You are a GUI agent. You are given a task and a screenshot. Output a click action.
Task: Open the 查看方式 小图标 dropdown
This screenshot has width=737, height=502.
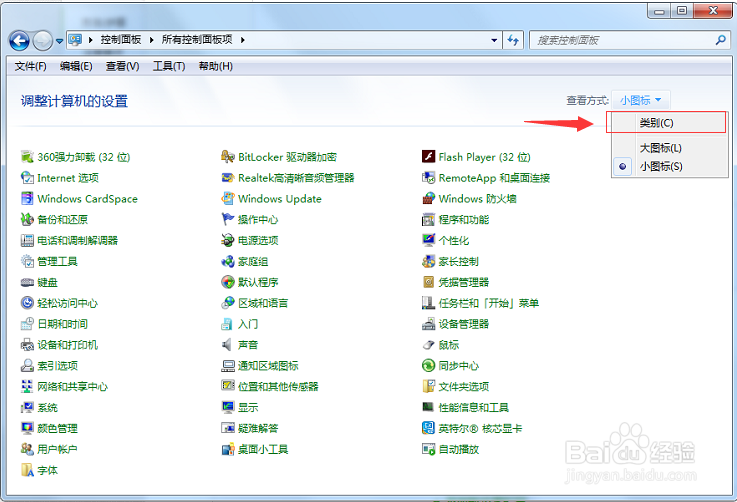pos(640,100)
